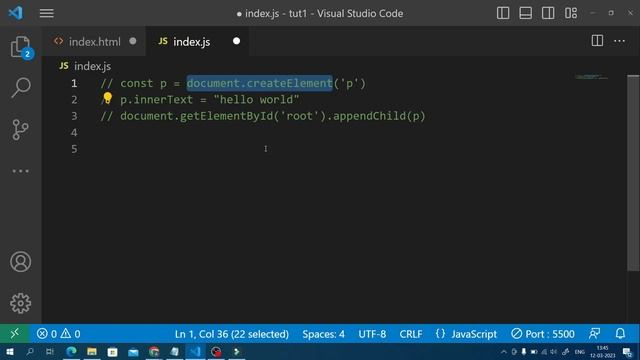Show additional views ellipsis in activity bar

[x=20, y=171]
